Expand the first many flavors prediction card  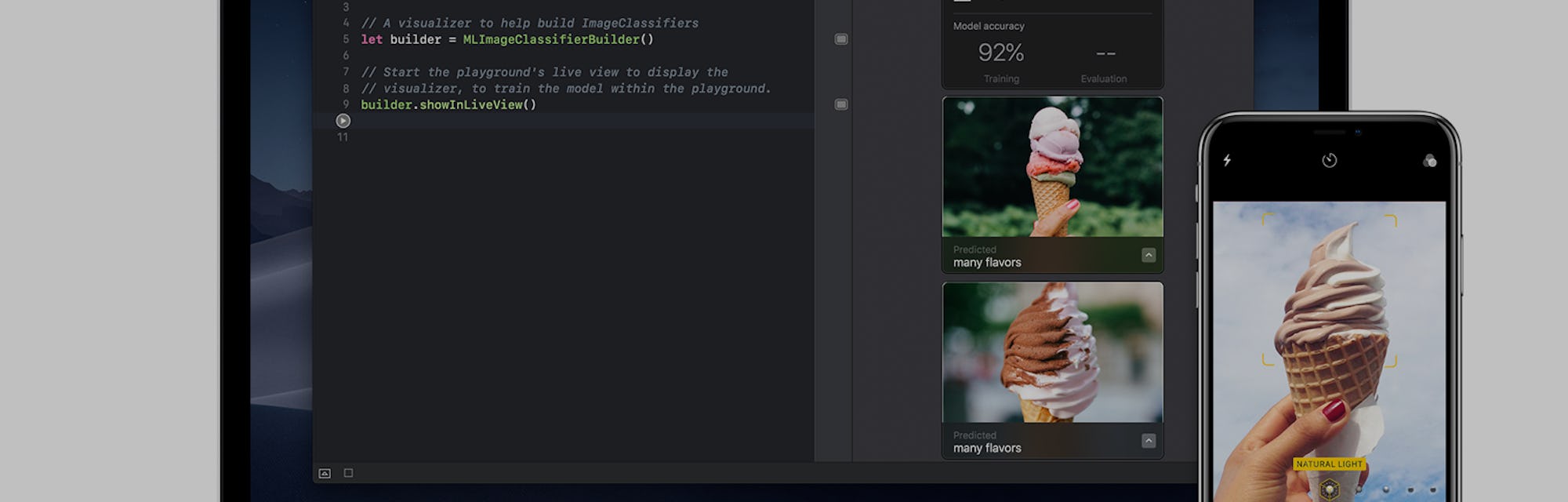tap(1149, 255)
